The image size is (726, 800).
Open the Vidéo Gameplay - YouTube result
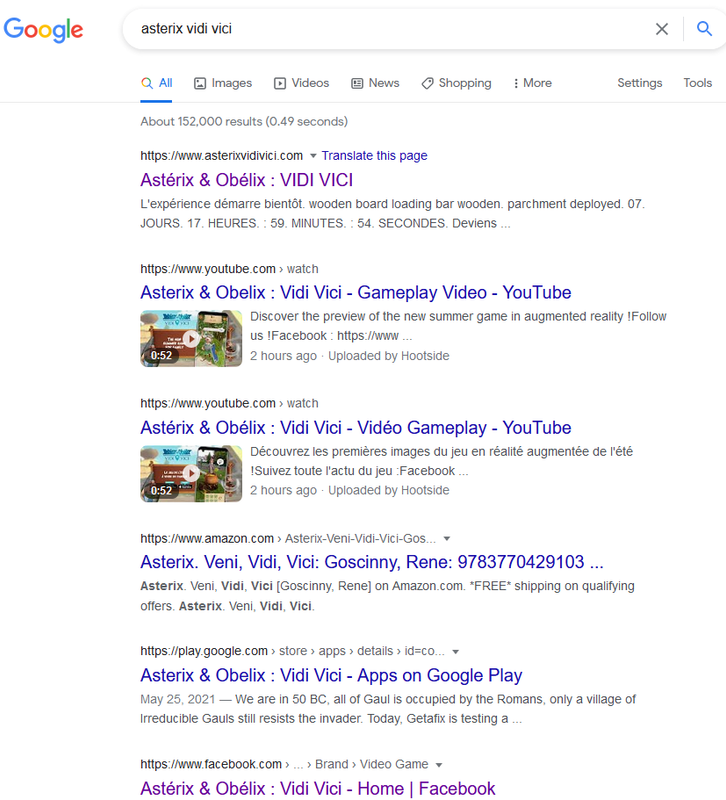point(356,428)
